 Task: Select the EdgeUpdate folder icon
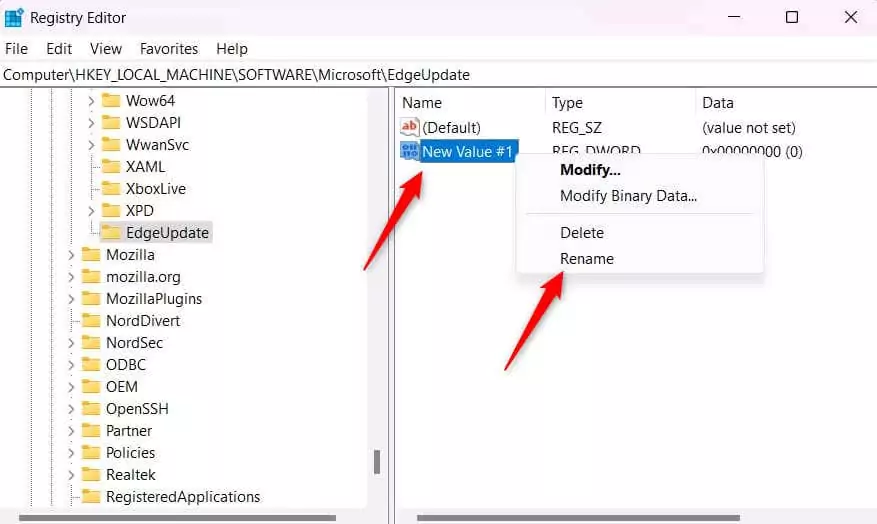[110, 233]
